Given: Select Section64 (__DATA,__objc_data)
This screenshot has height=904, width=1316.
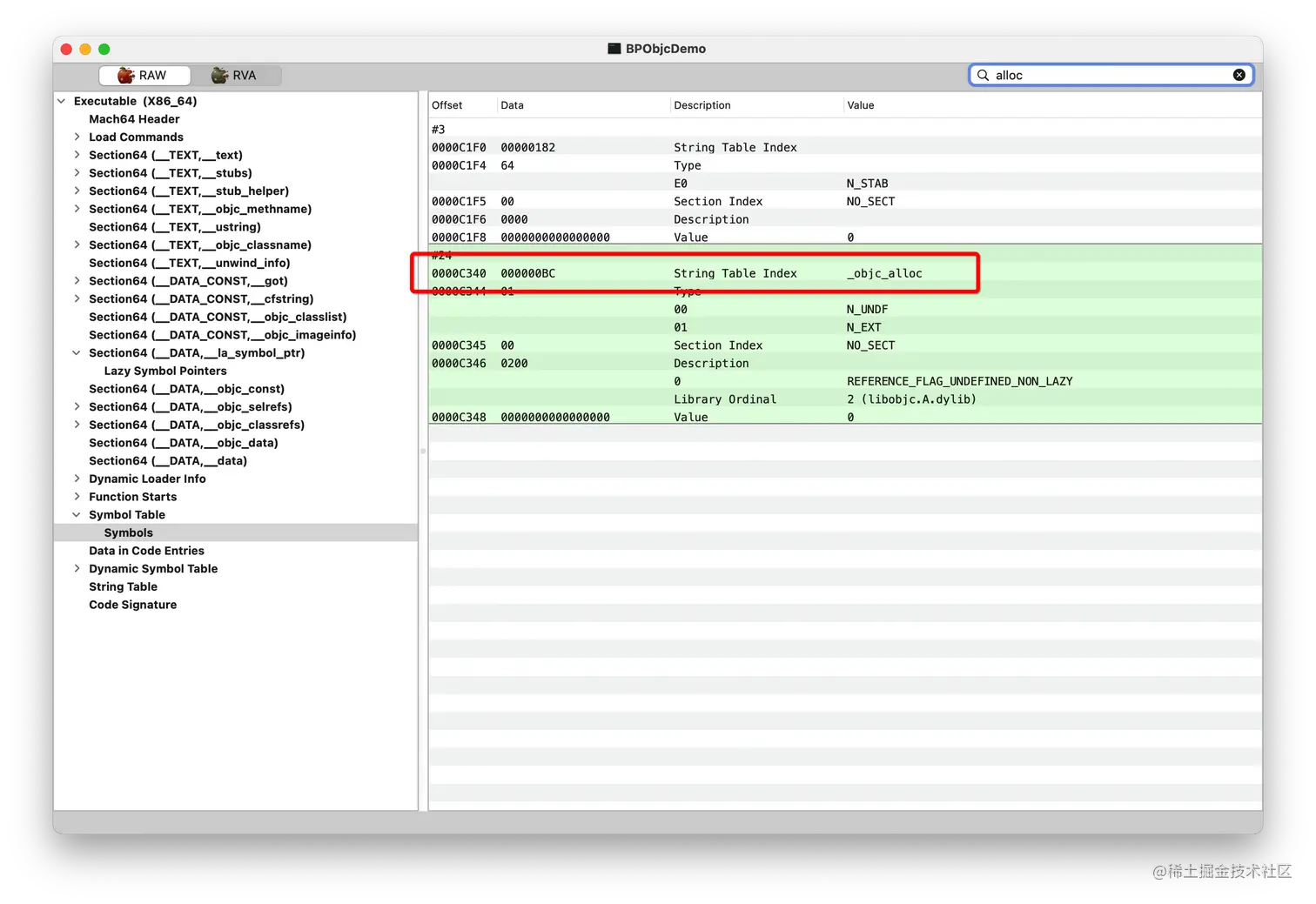Looking at the screenshot, I should tap(184, 443).
